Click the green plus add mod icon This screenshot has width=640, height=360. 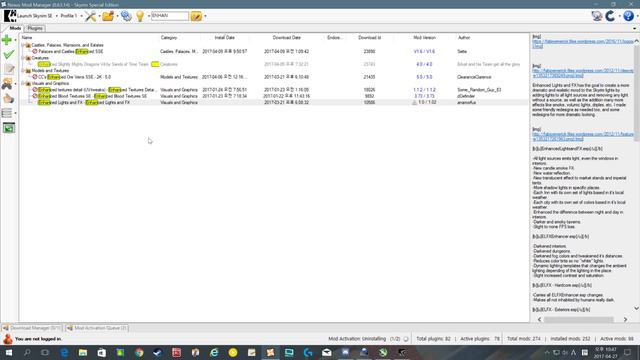(7, 40)
